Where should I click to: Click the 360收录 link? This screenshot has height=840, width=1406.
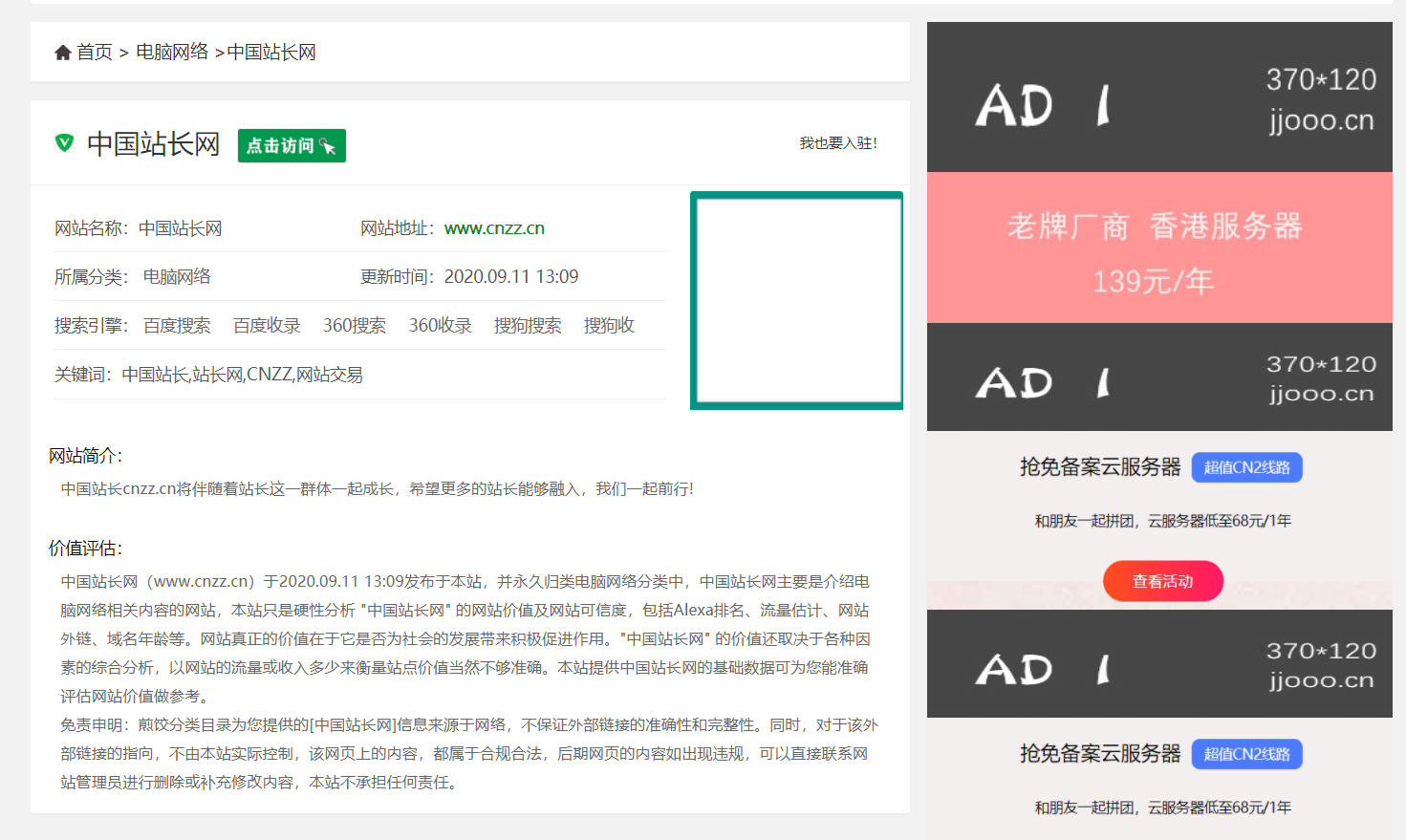[440, 325]
